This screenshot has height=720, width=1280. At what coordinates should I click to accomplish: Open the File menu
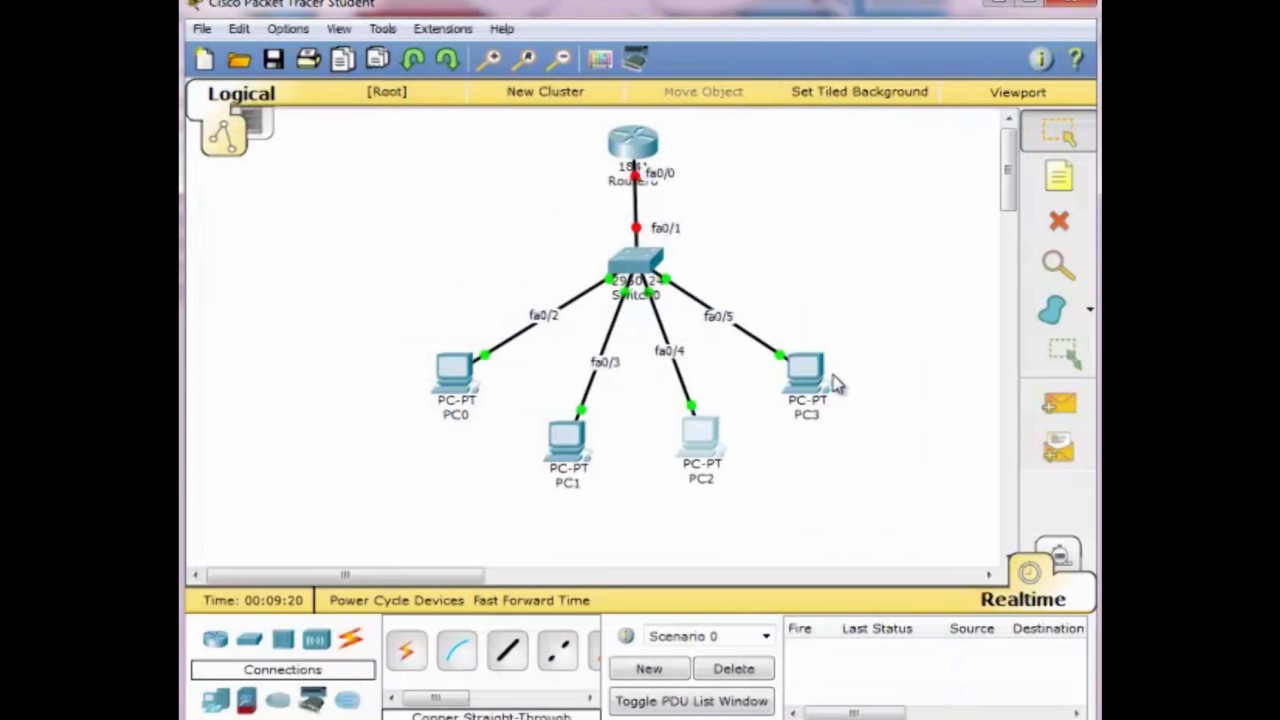(x=202, y=29)
